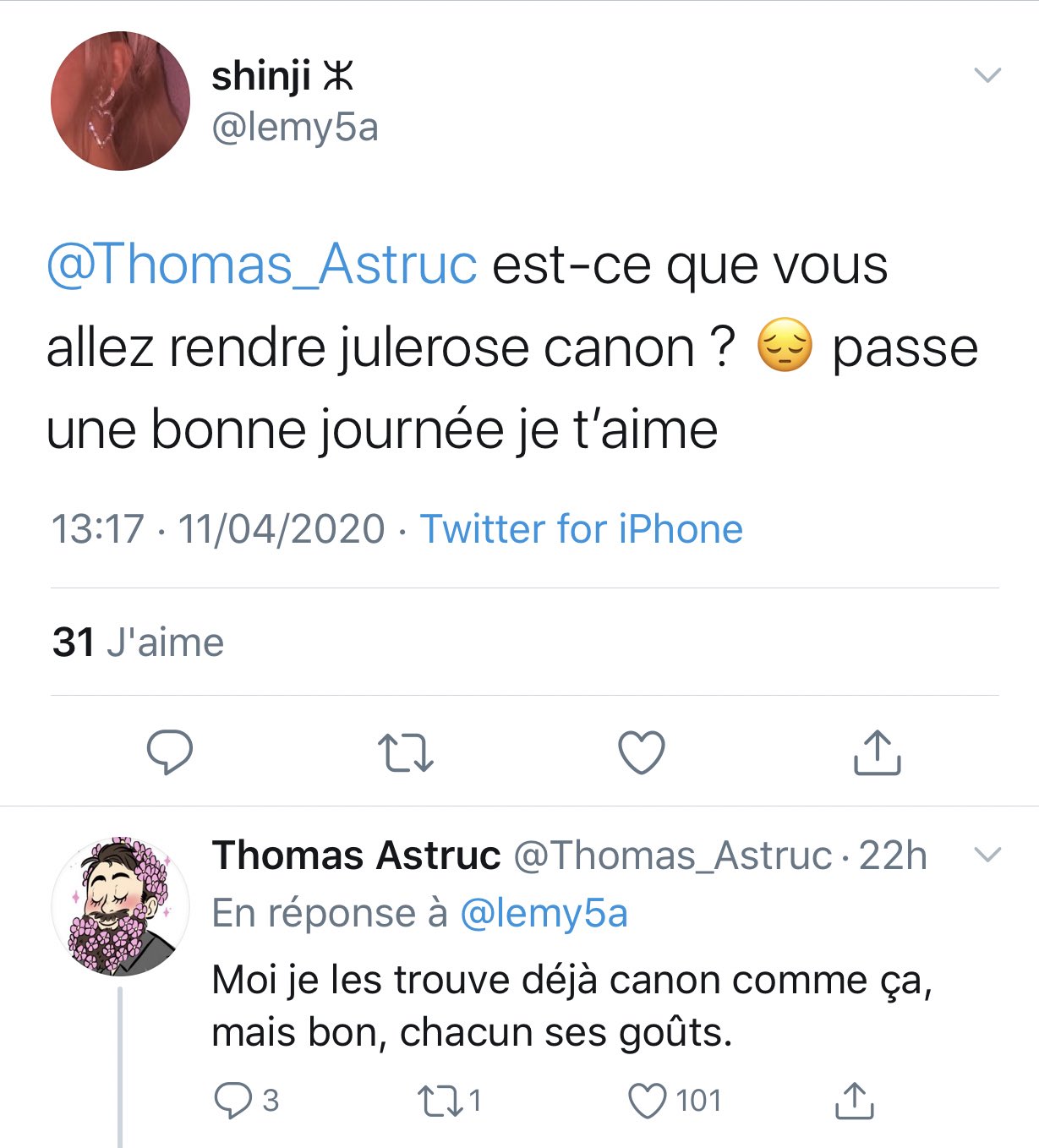This screenshot has width=1039, height=1148.
Task: View the 31 J'aime likes list
Action: click(138, 642)
